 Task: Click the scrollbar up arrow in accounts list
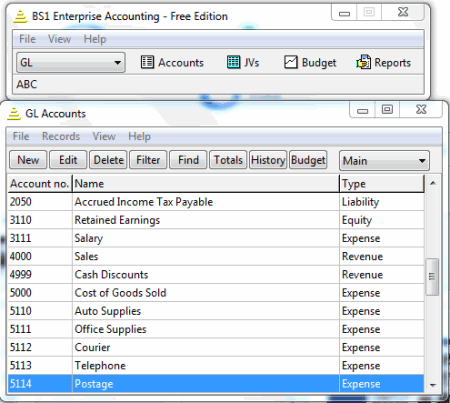[x=433, y=183]
